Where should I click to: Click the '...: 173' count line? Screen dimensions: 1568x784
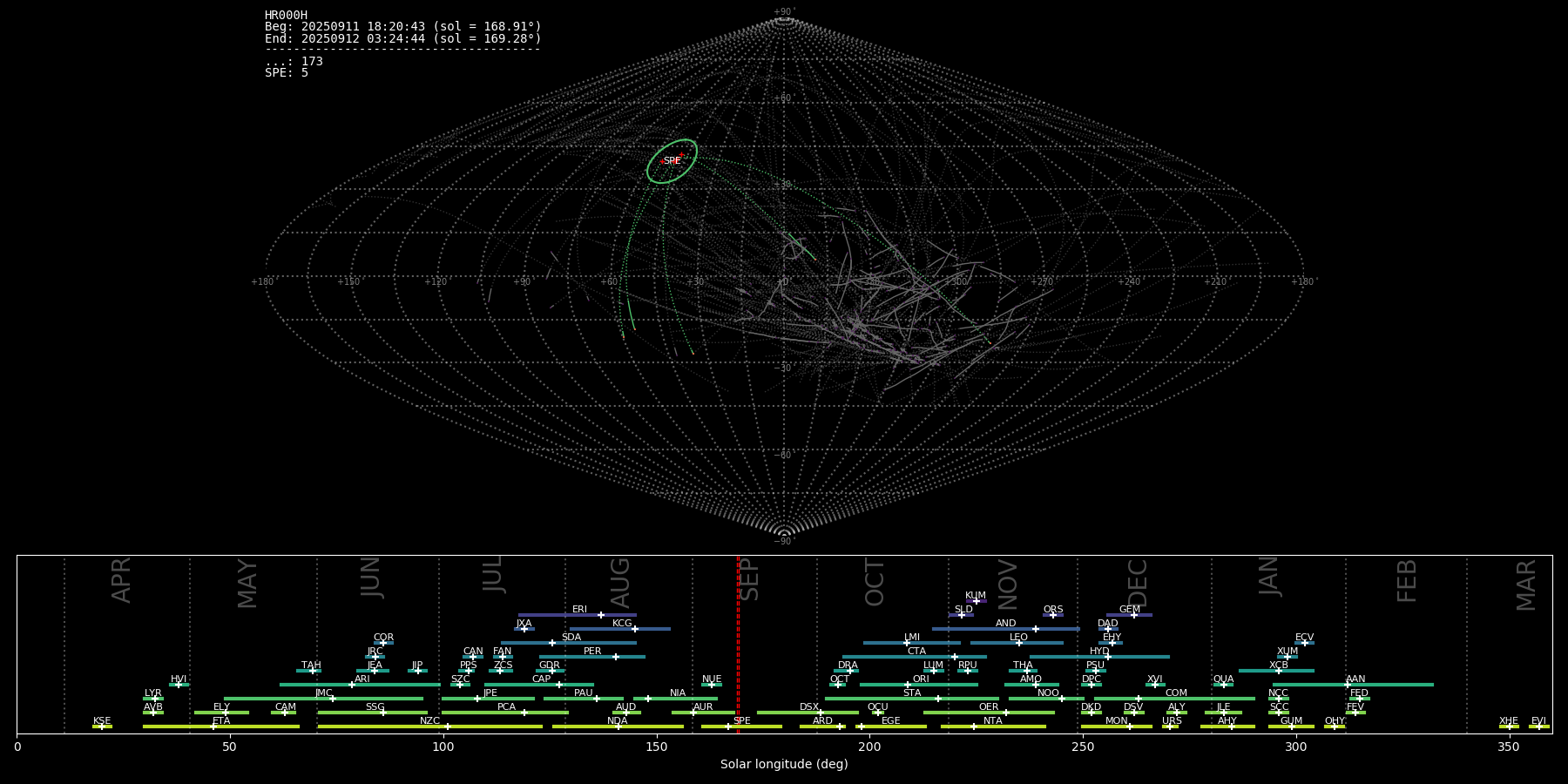[294, 62]
